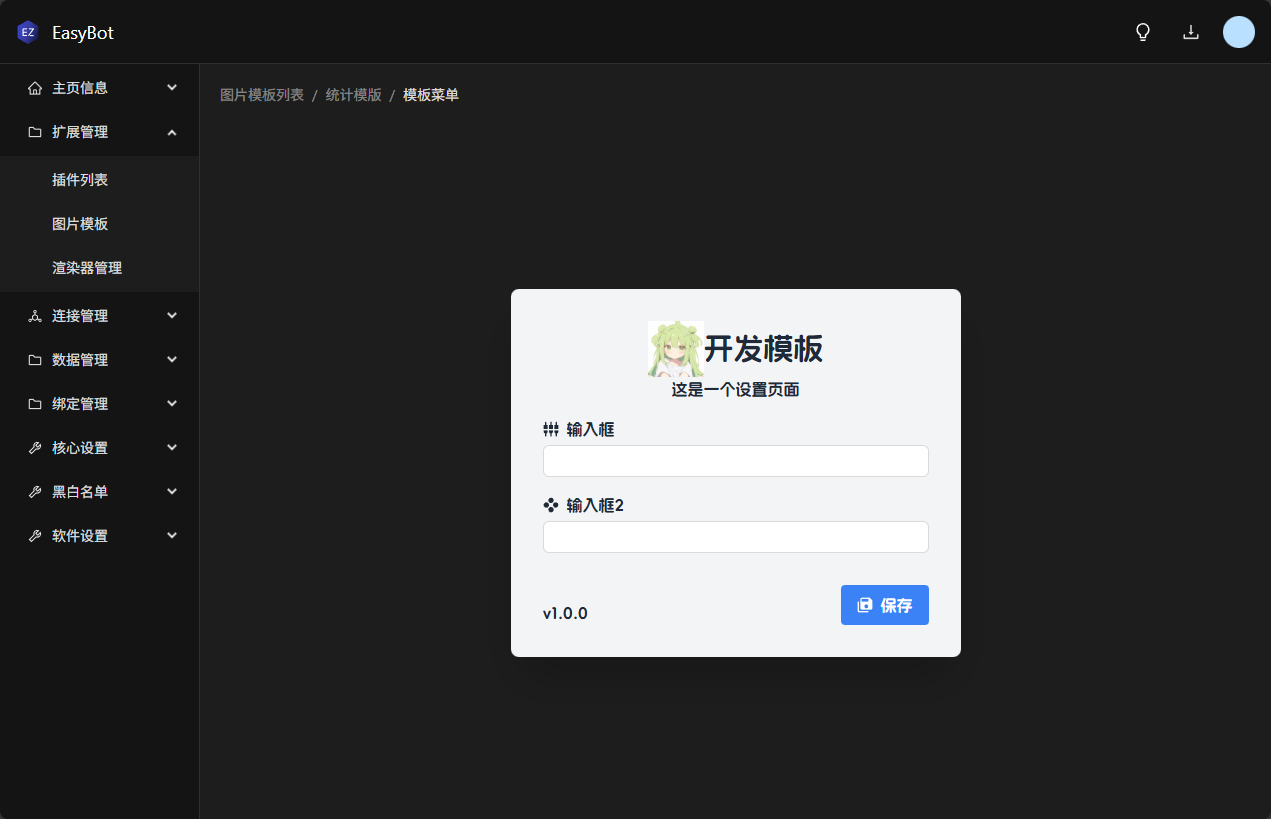Go to 渲染器管理 submenu item
Screen dimensions: 1271x819
coord(87,268)
